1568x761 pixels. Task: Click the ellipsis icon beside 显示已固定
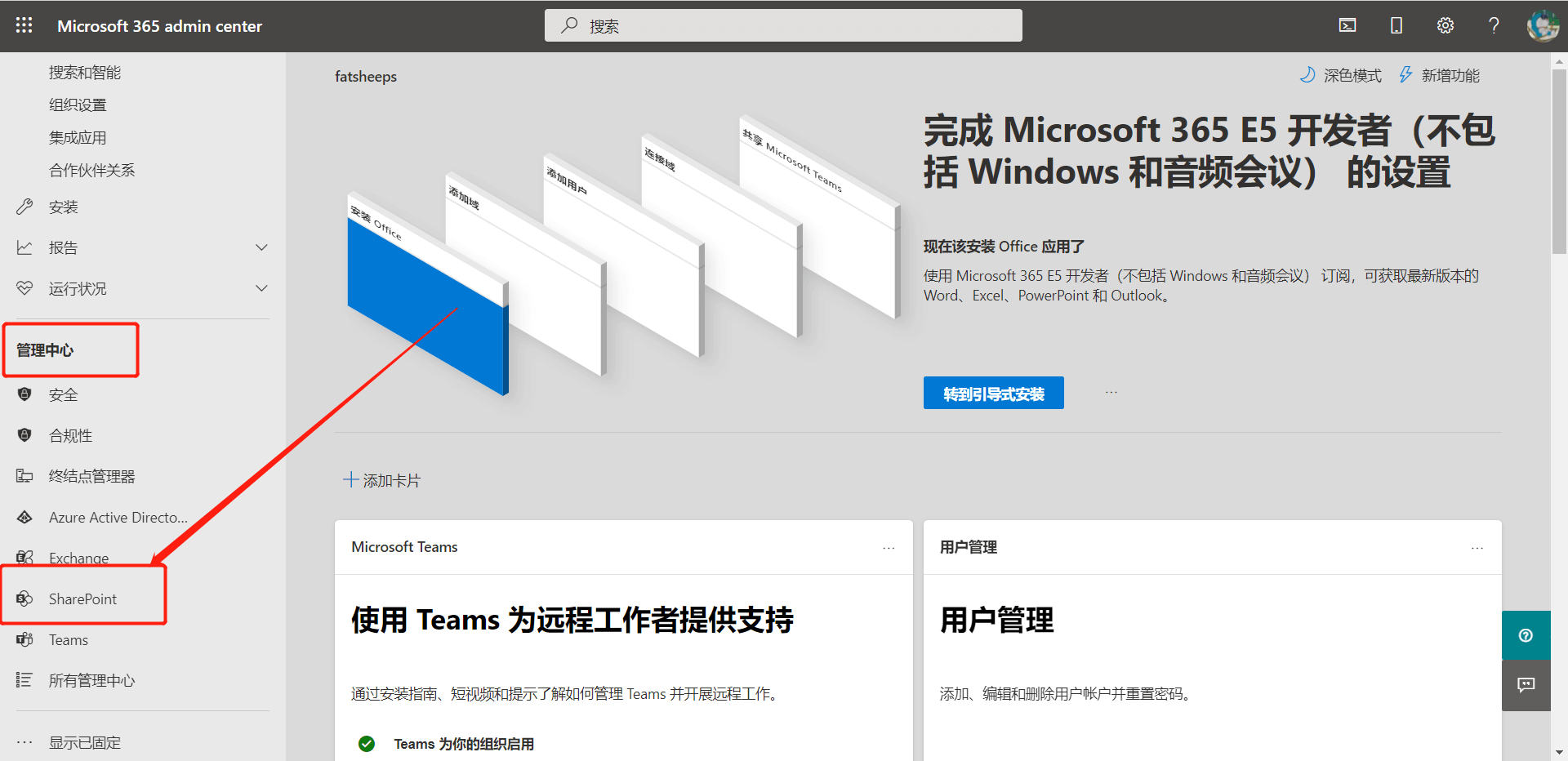24,742
